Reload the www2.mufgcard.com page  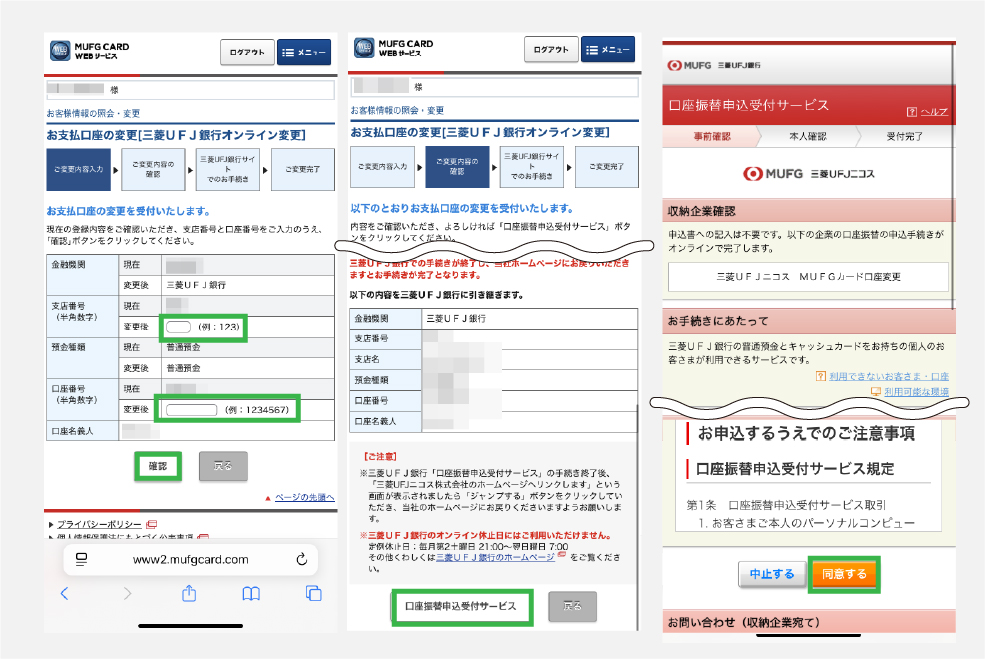pos(302,559)
